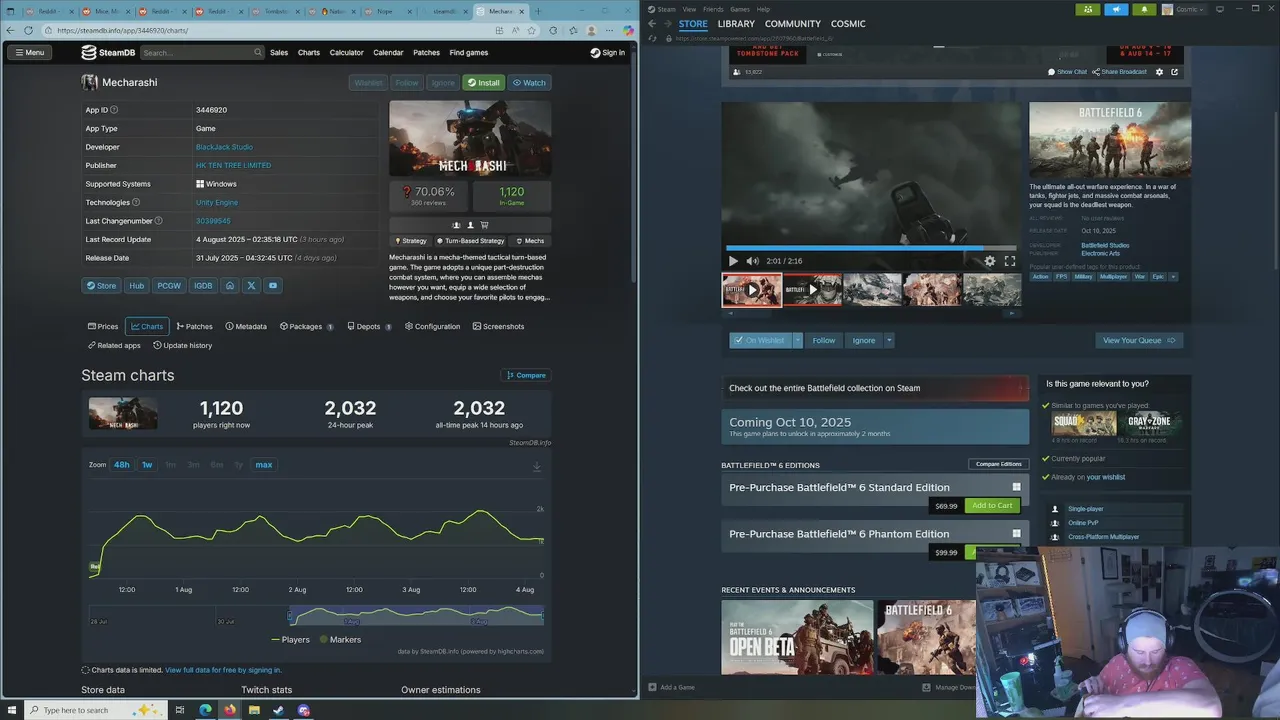Screen dimensions: 1280x720
Task: Open the HK TEN TREE LIMITED publisher link
Action: [233, 165]
